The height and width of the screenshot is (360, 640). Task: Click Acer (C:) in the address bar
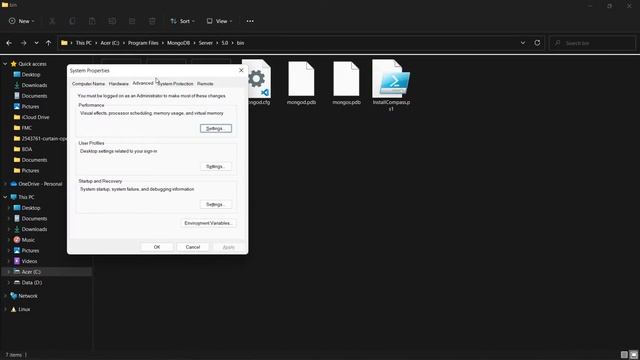pos(110,43)
